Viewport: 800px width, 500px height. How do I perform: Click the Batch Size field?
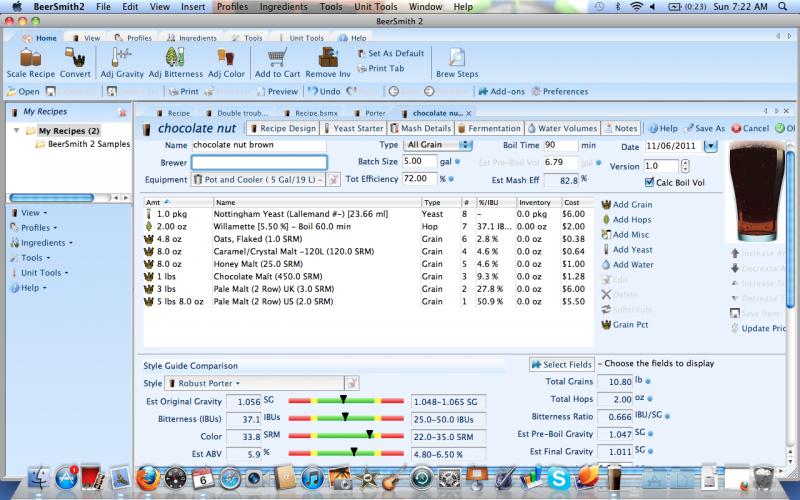click(x=419, y=162)
